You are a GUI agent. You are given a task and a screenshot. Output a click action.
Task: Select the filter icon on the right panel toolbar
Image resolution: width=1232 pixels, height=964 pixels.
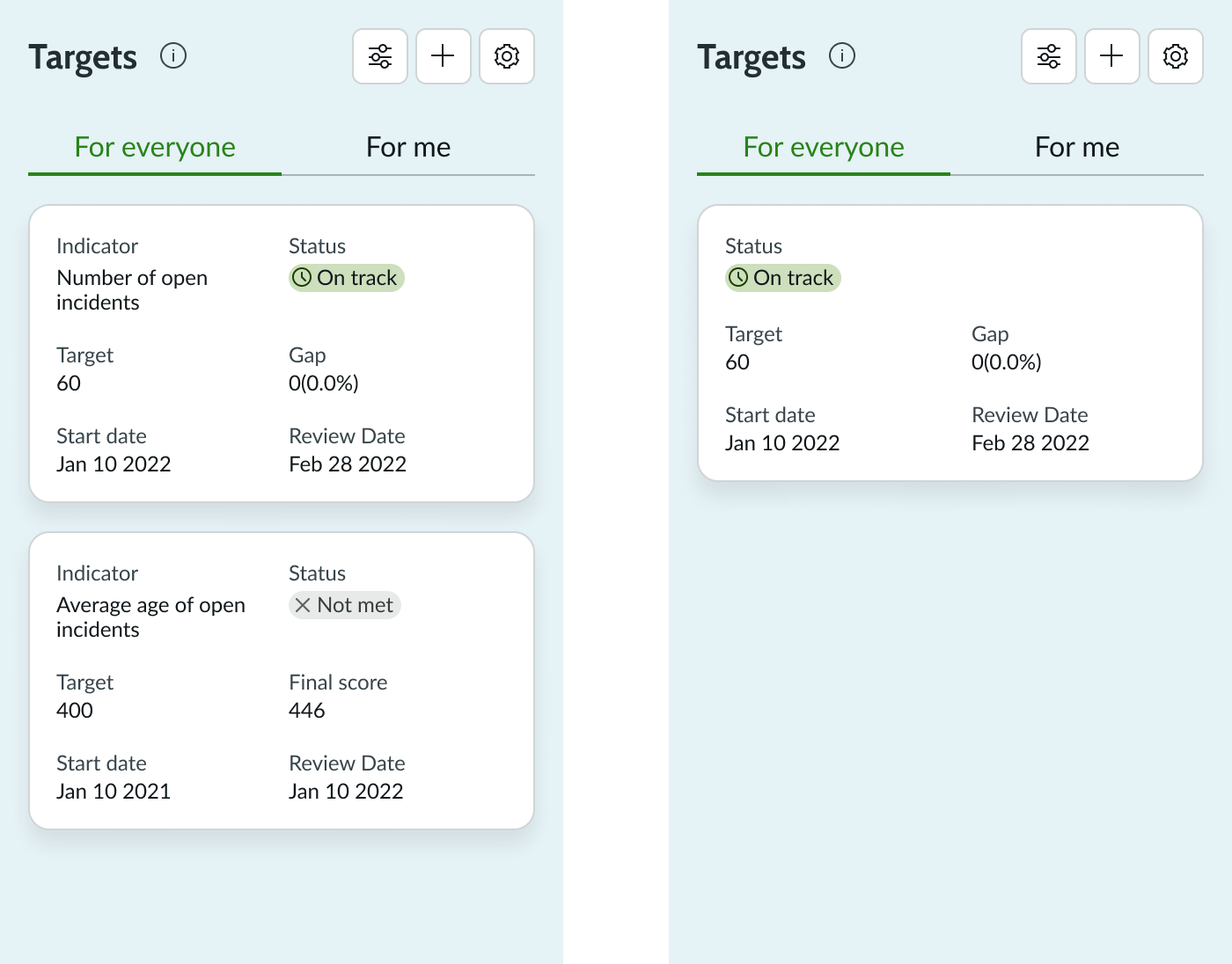pos(1048,55)
